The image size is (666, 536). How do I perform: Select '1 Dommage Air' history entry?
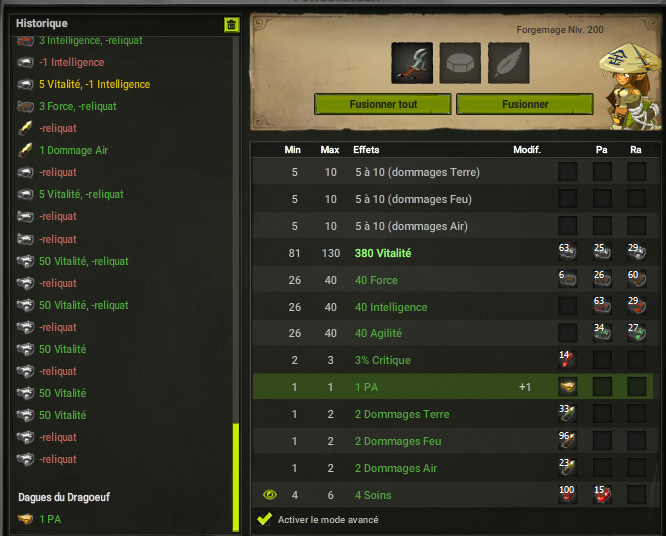tap(73, 150)
